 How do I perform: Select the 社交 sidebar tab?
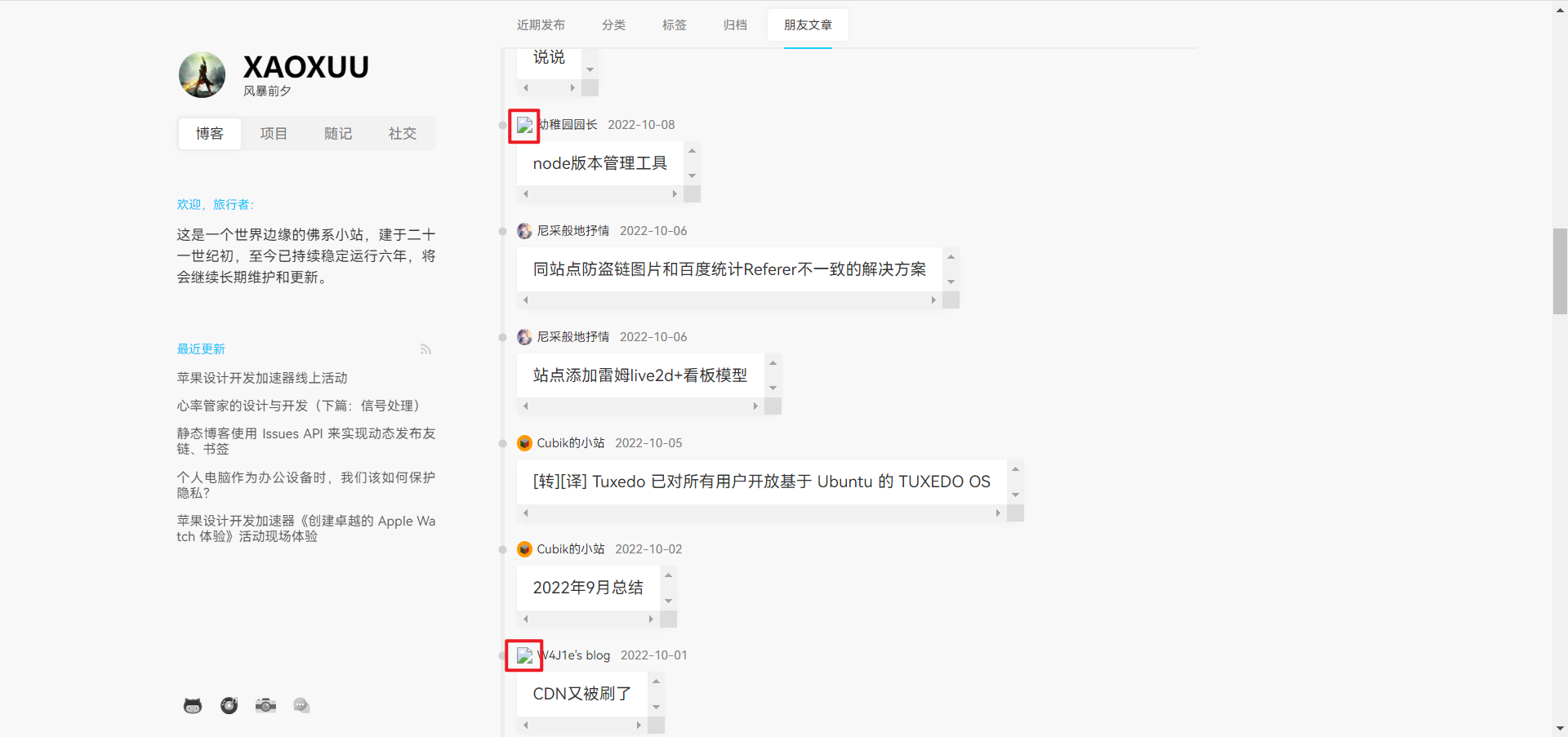coord(403,134)
